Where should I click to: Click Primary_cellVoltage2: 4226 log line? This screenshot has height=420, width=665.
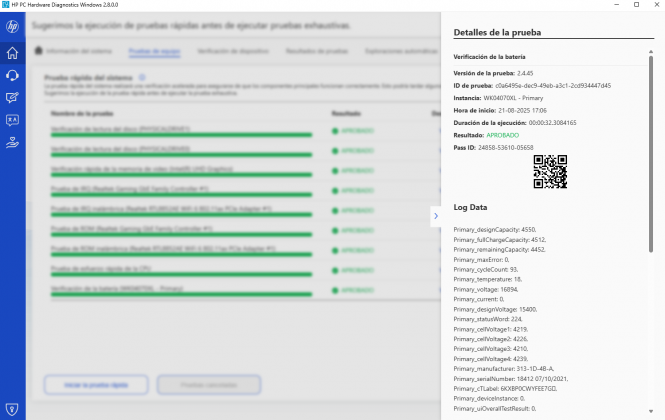tap(491, 339)
